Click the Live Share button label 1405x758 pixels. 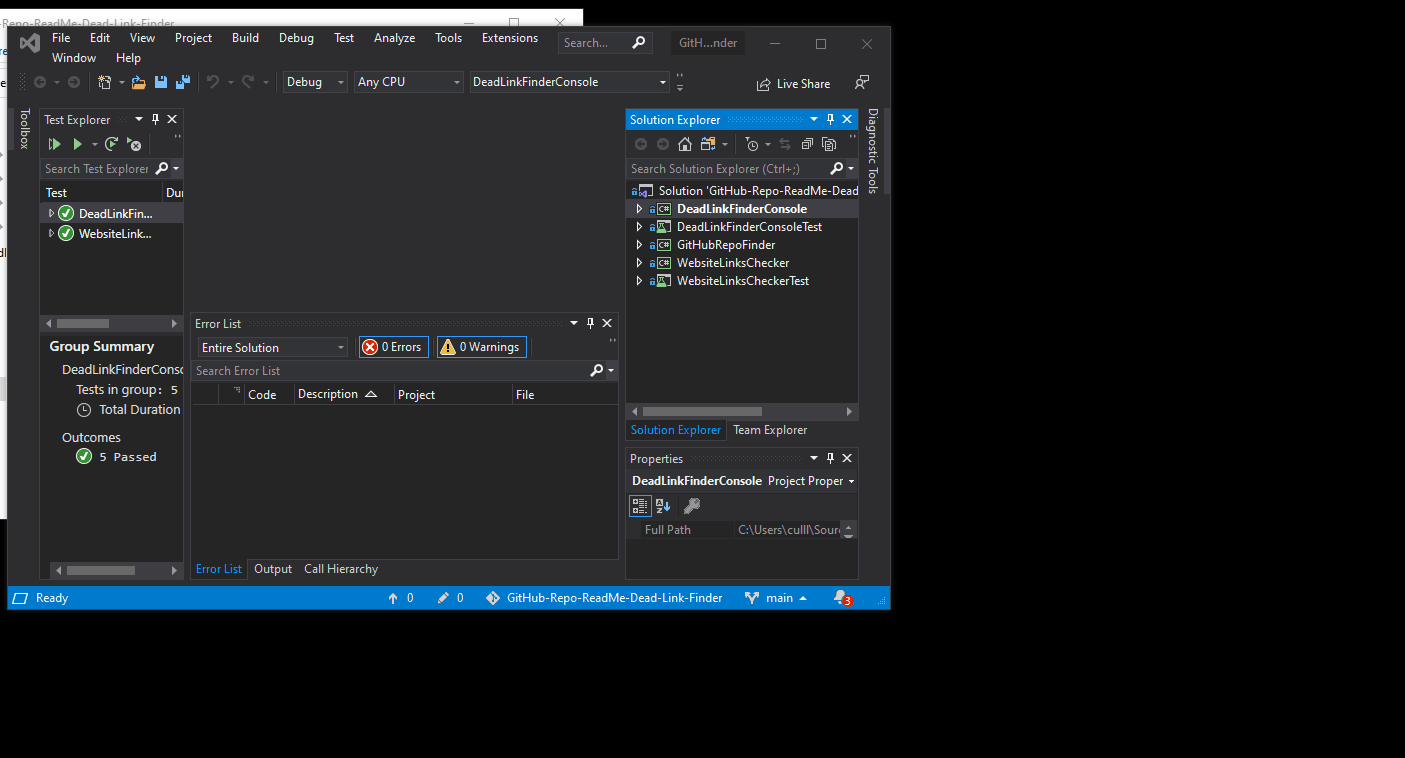click(803, 84)
